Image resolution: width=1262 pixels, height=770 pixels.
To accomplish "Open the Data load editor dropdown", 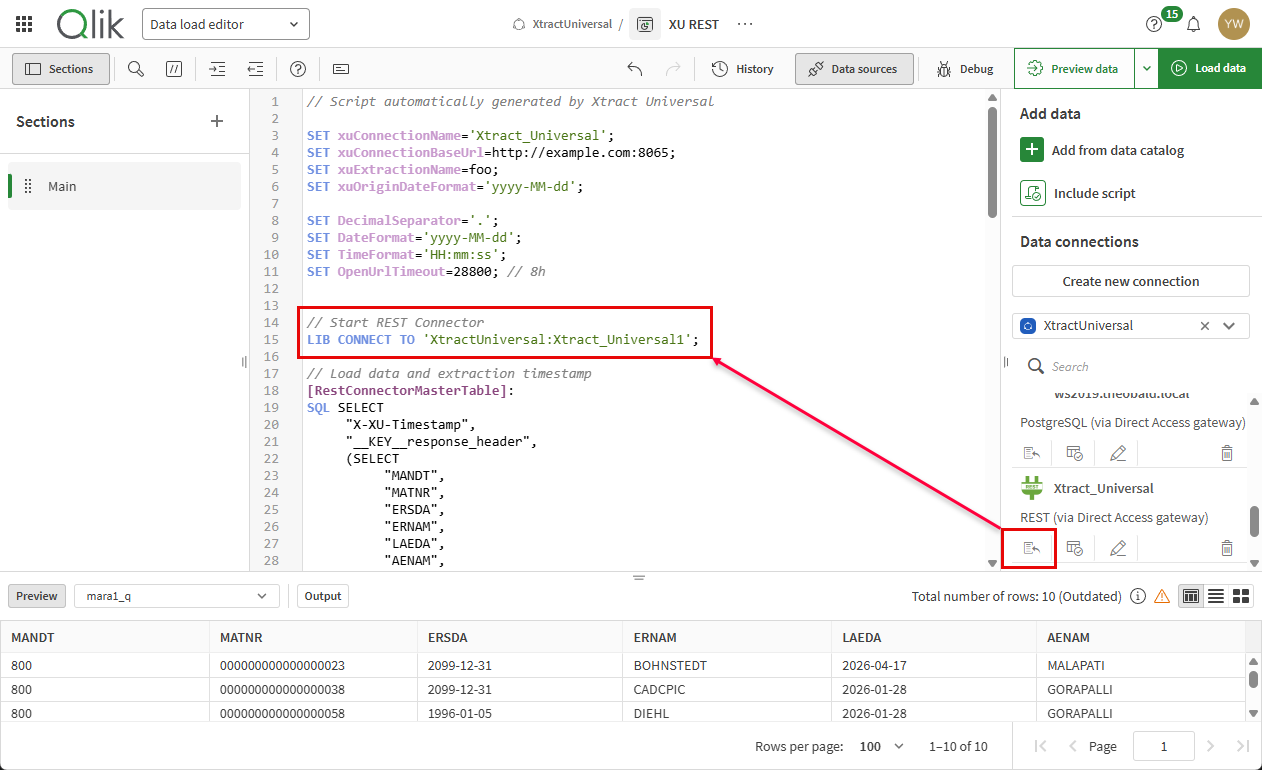I will point(225,23).
